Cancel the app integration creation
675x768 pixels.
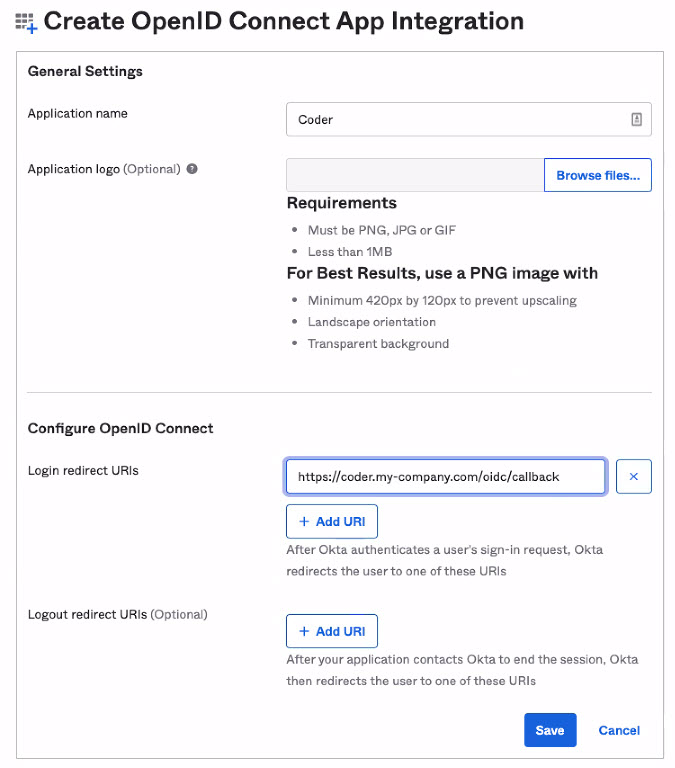coord(619,730)
